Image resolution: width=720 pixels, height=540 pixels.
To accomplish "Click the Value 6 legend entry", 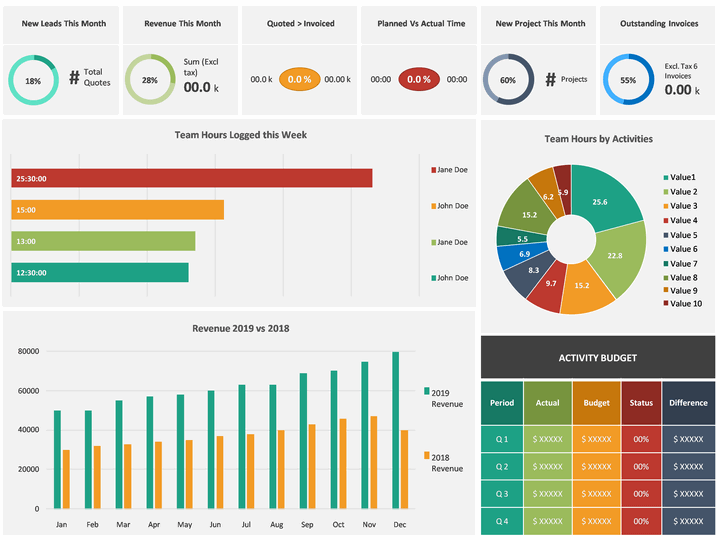I will click(x=680, y=249).
